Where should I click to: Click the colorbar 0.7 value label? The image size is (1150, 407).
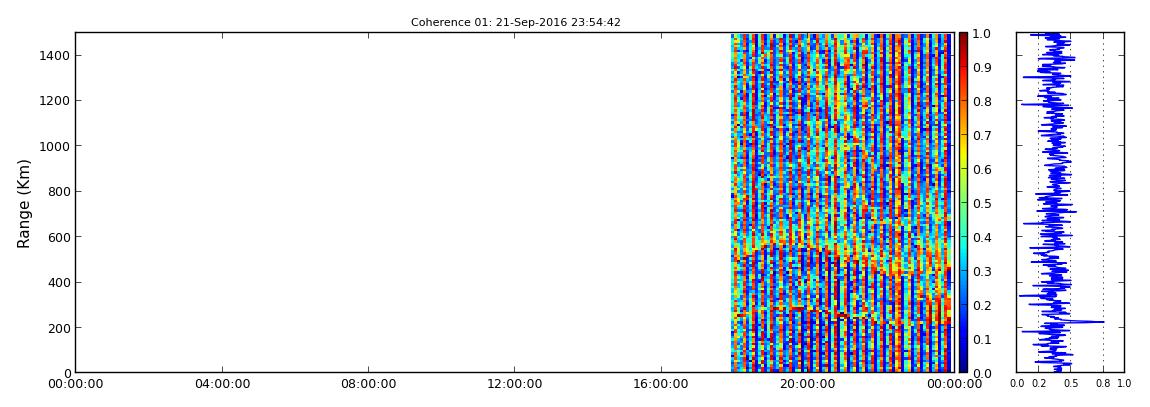click(x=982, y=136)
